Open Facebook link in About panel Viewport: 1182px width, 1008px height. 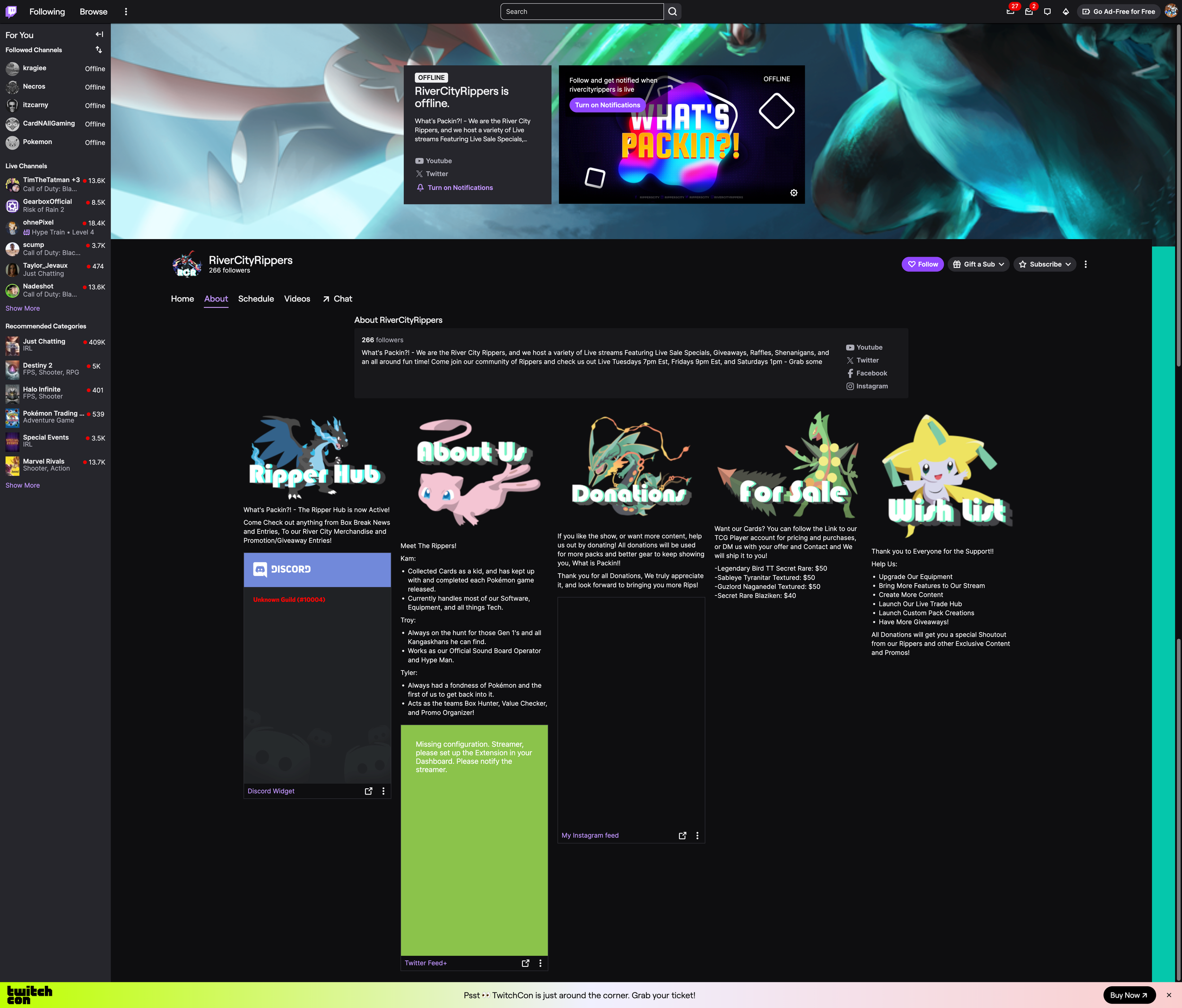(x=867, y=373)
